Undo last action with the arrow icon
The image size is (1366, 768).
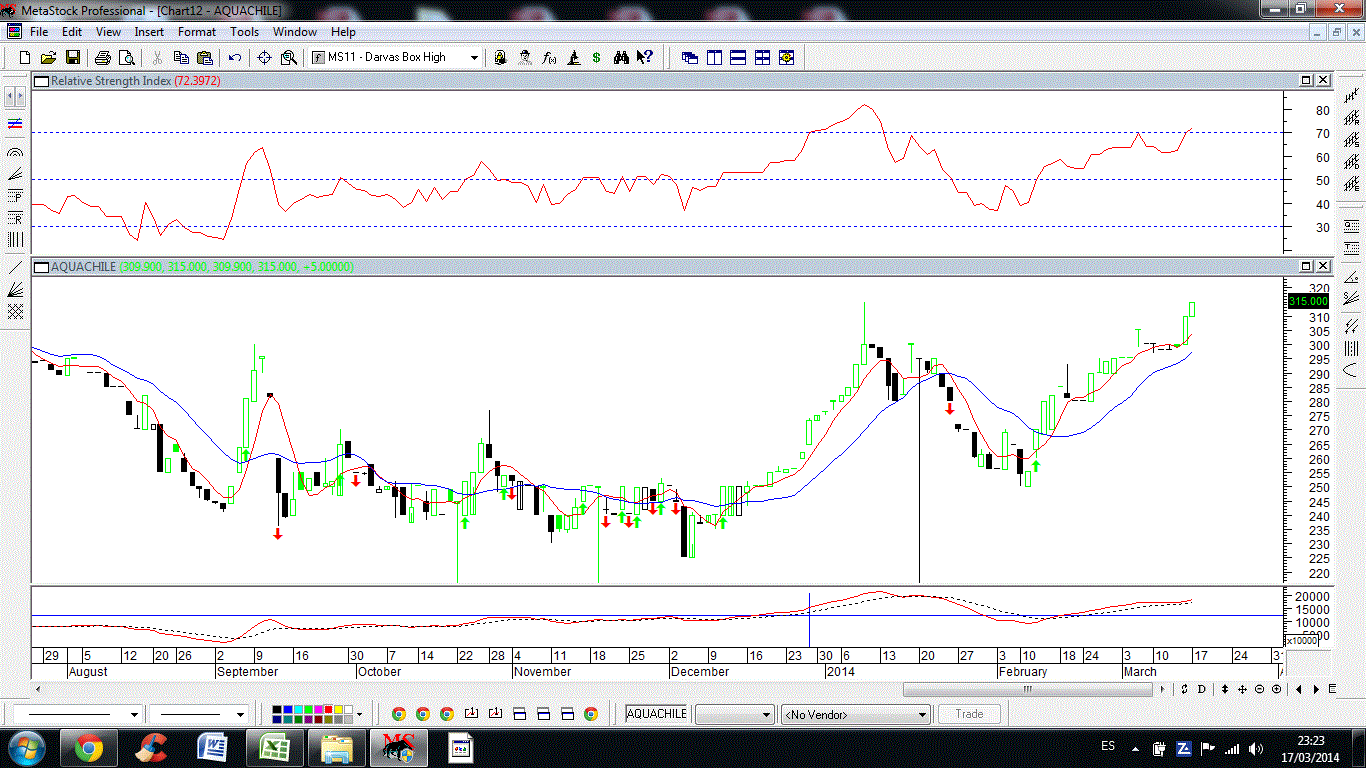click(235, 57)
